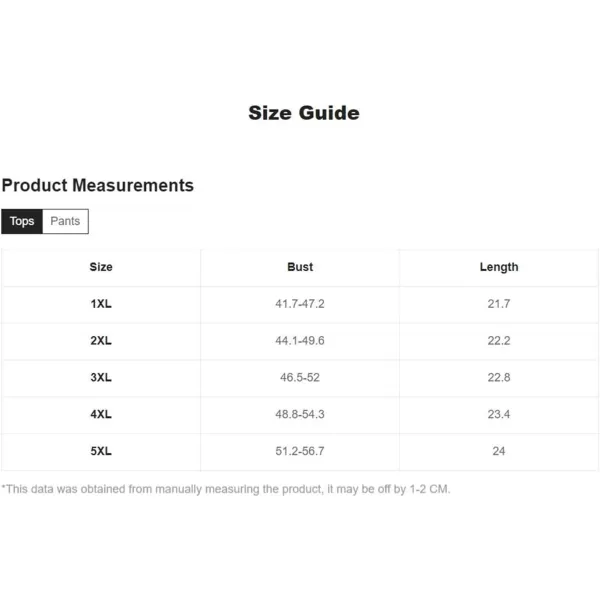Select the 3XL size row label

click(101, 377)
